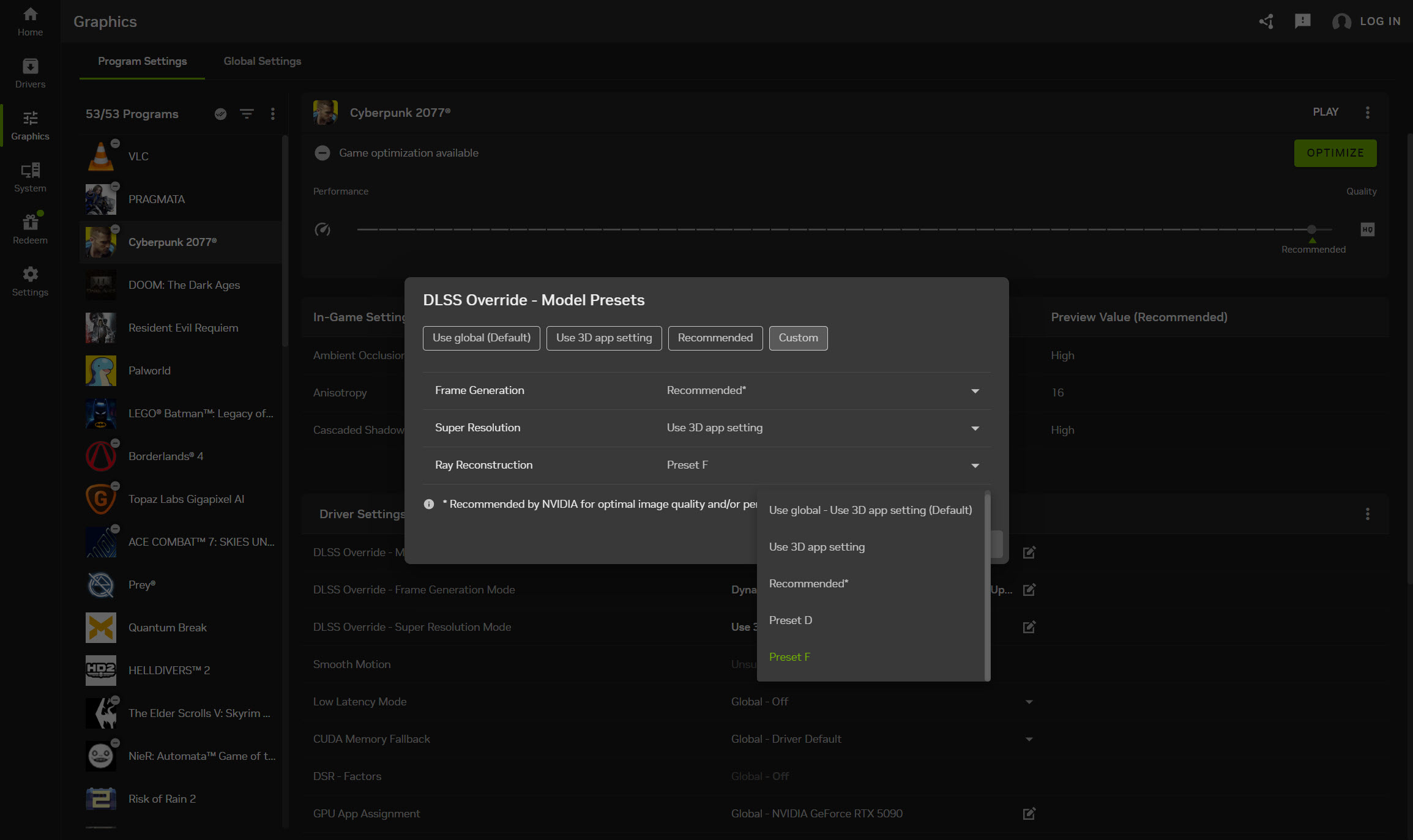Select Topaz Labs Gigapixel AI
1413x840 pixels.
(x=181, y=499)
